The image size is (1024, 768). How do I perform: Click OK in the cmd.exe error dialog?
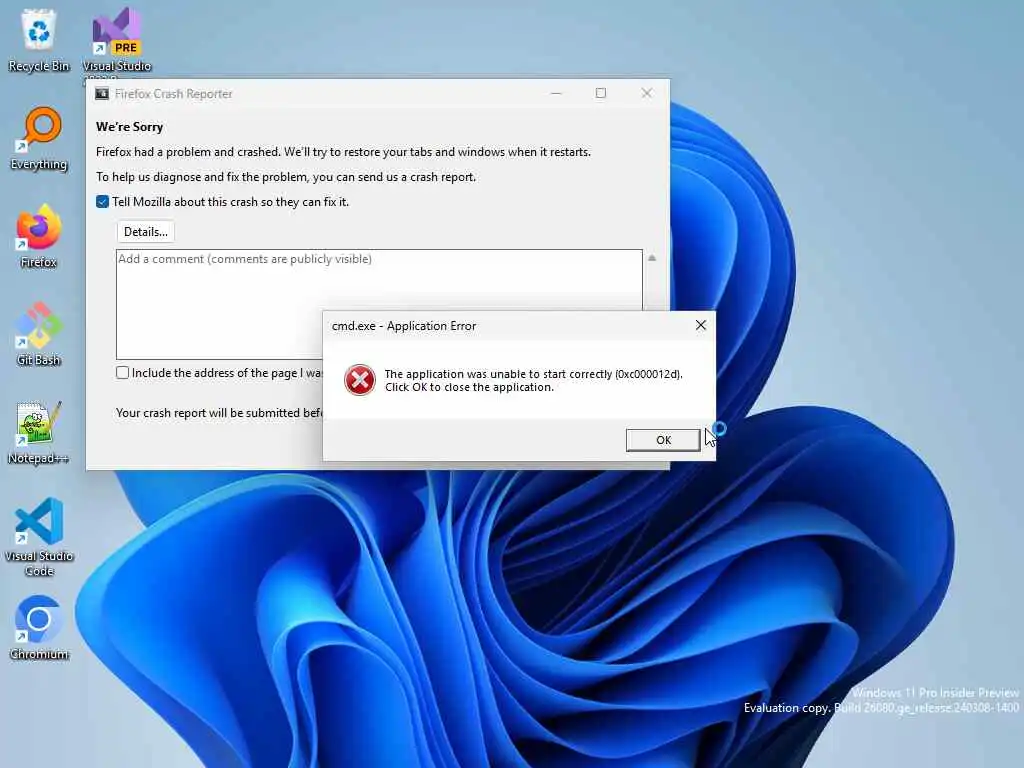663,440
